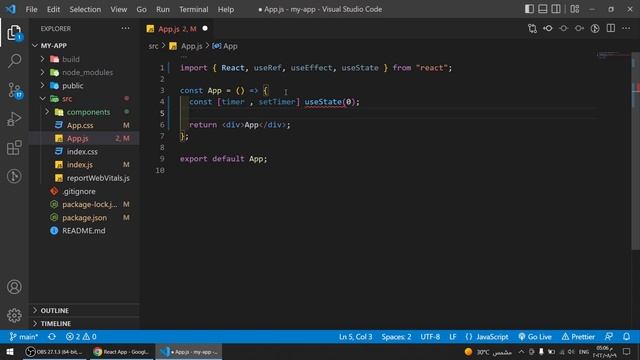Expand the build folder
This screenshot has height=360, width=640.
point(84,59)
